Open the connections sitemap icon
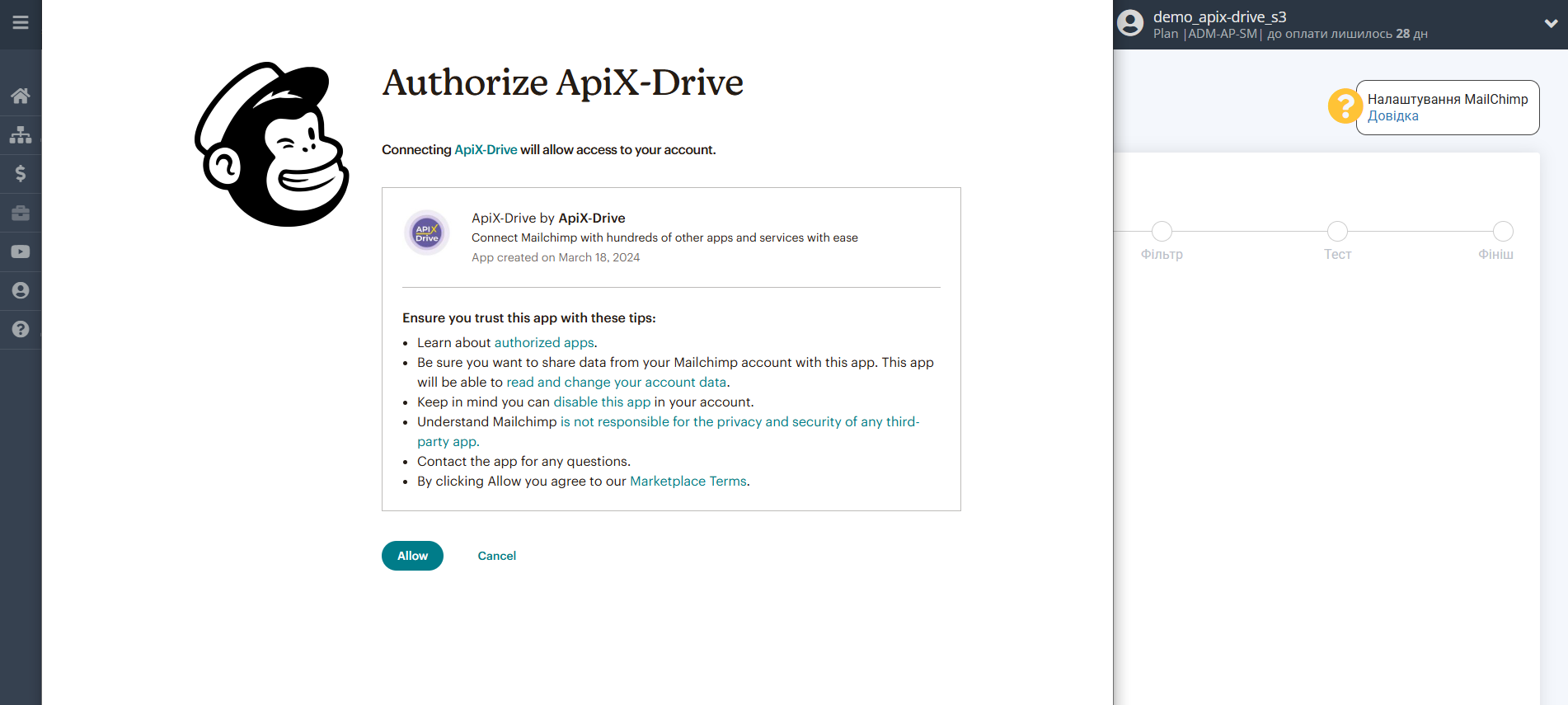The height and width of the screenshot is (705, 1568). [21, 134]
